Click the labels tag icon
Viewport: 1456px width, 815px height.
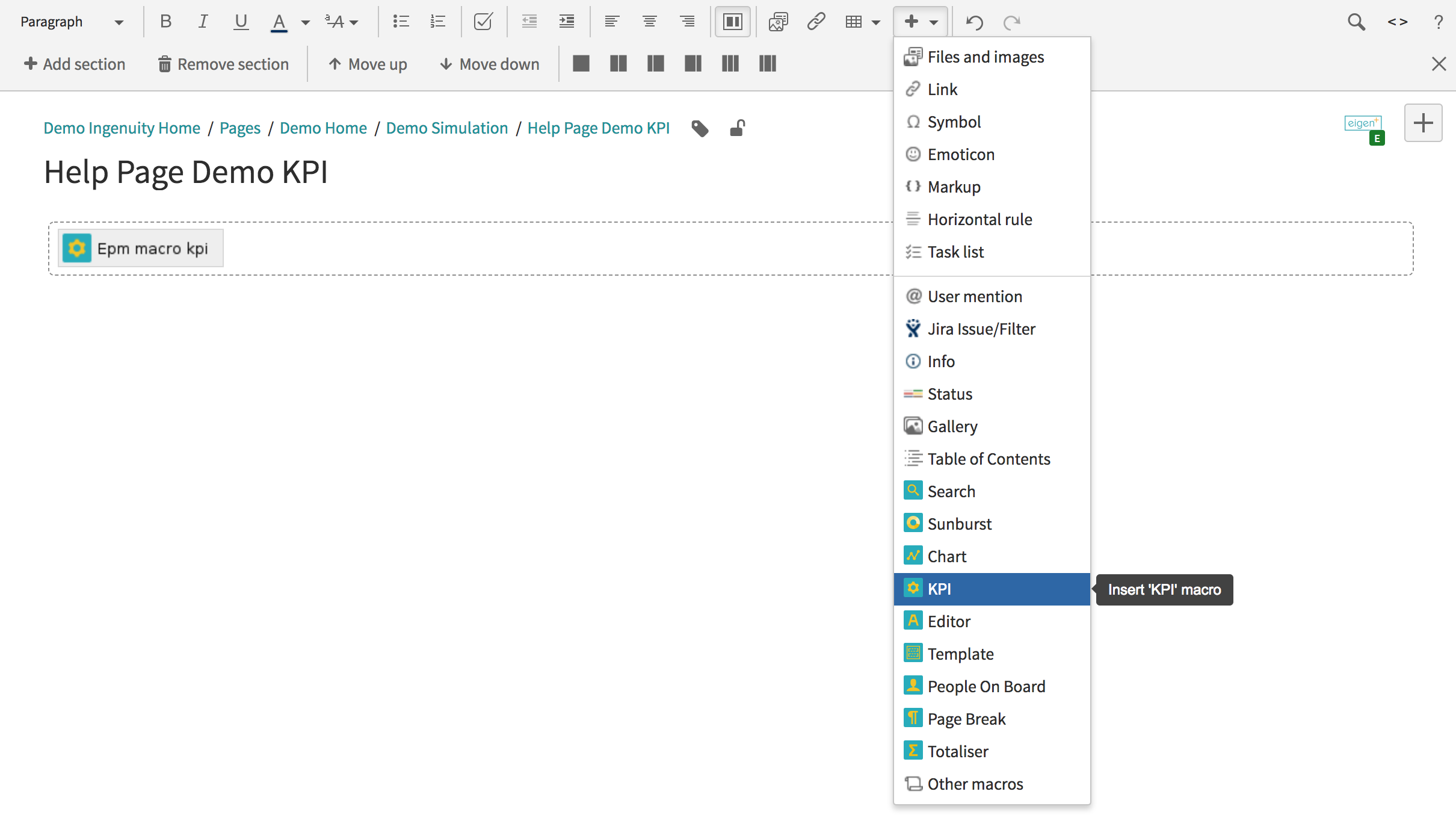click(700, 128)
